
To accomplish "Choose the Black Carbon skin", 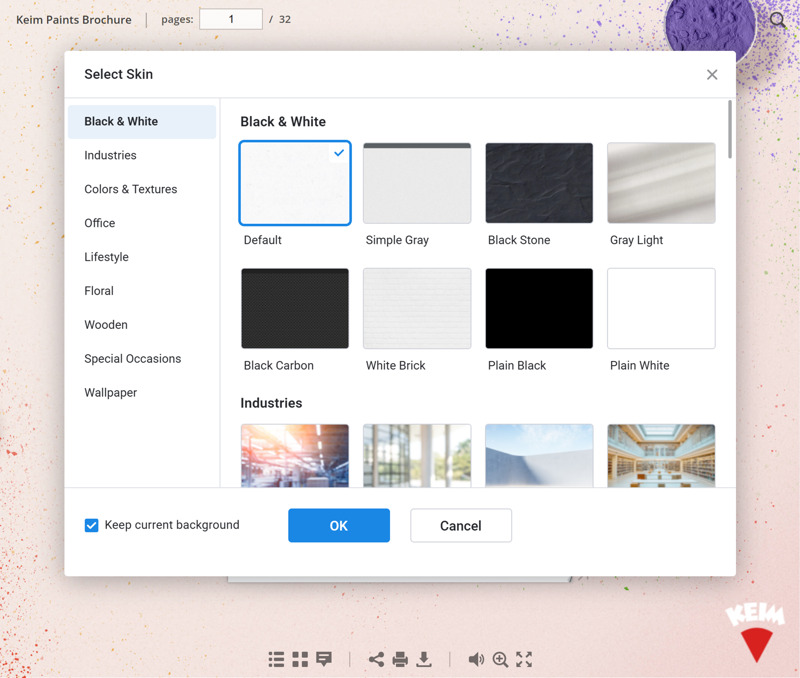I will click(x=295, y=309).
